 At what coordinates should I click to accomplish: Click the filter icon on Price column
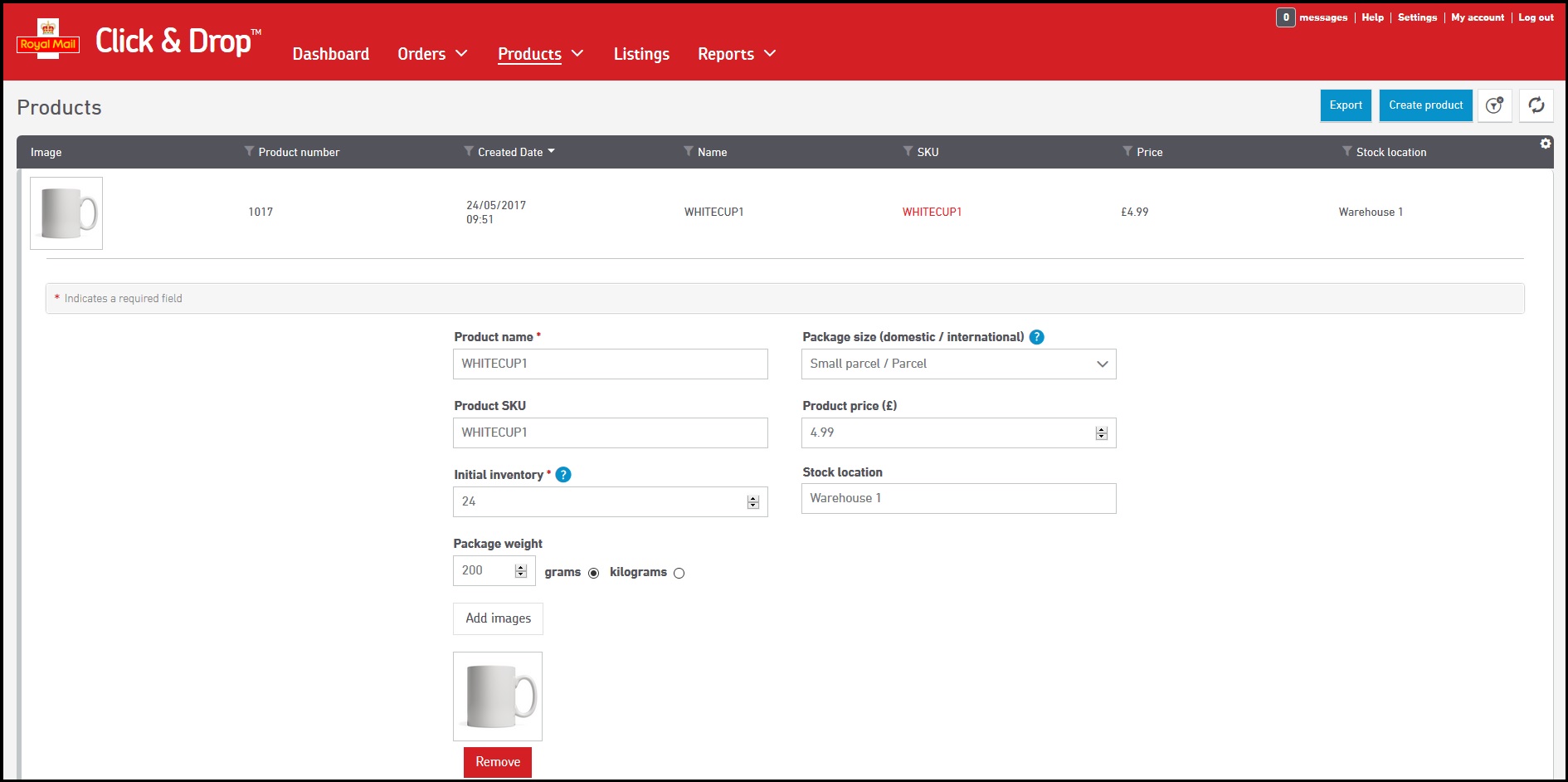coord(1127,151)
